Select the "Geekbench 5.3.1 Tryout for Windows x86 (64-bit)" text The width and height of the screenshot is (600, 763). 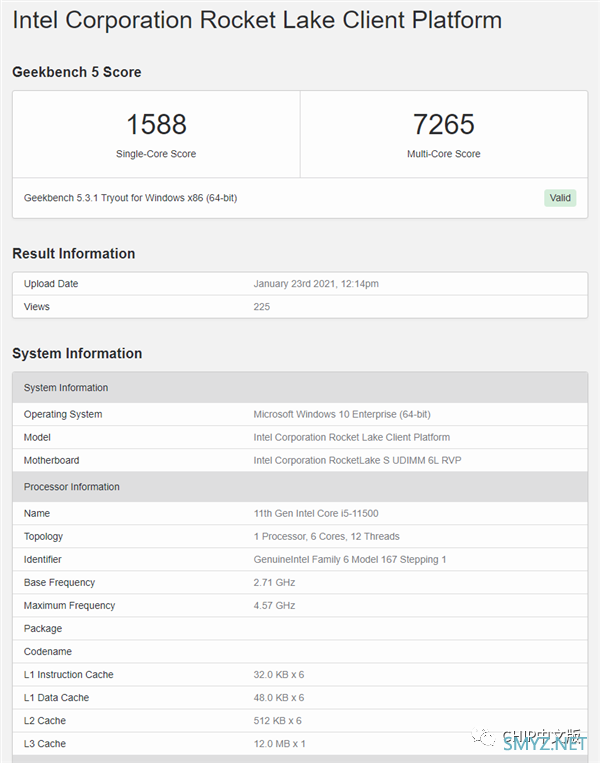click(x=130, y=198)
